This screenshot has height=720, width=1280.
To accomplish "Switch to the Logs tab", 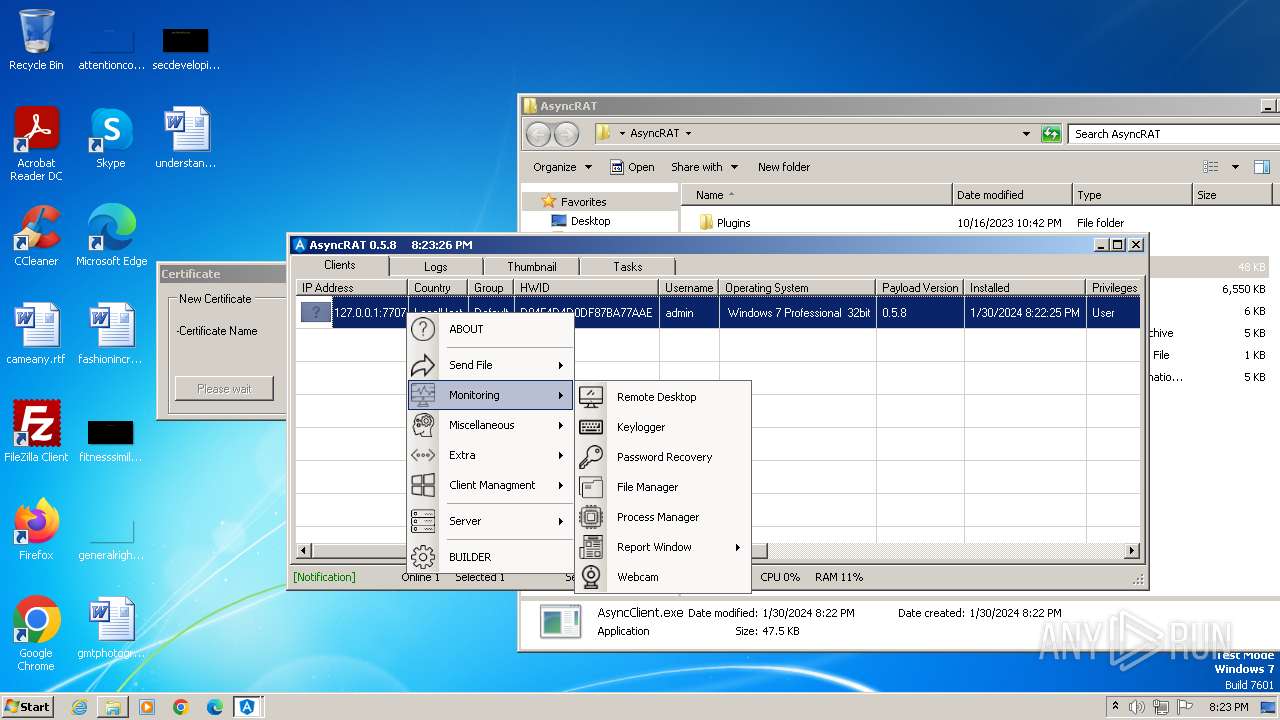I will click(436, 267).
